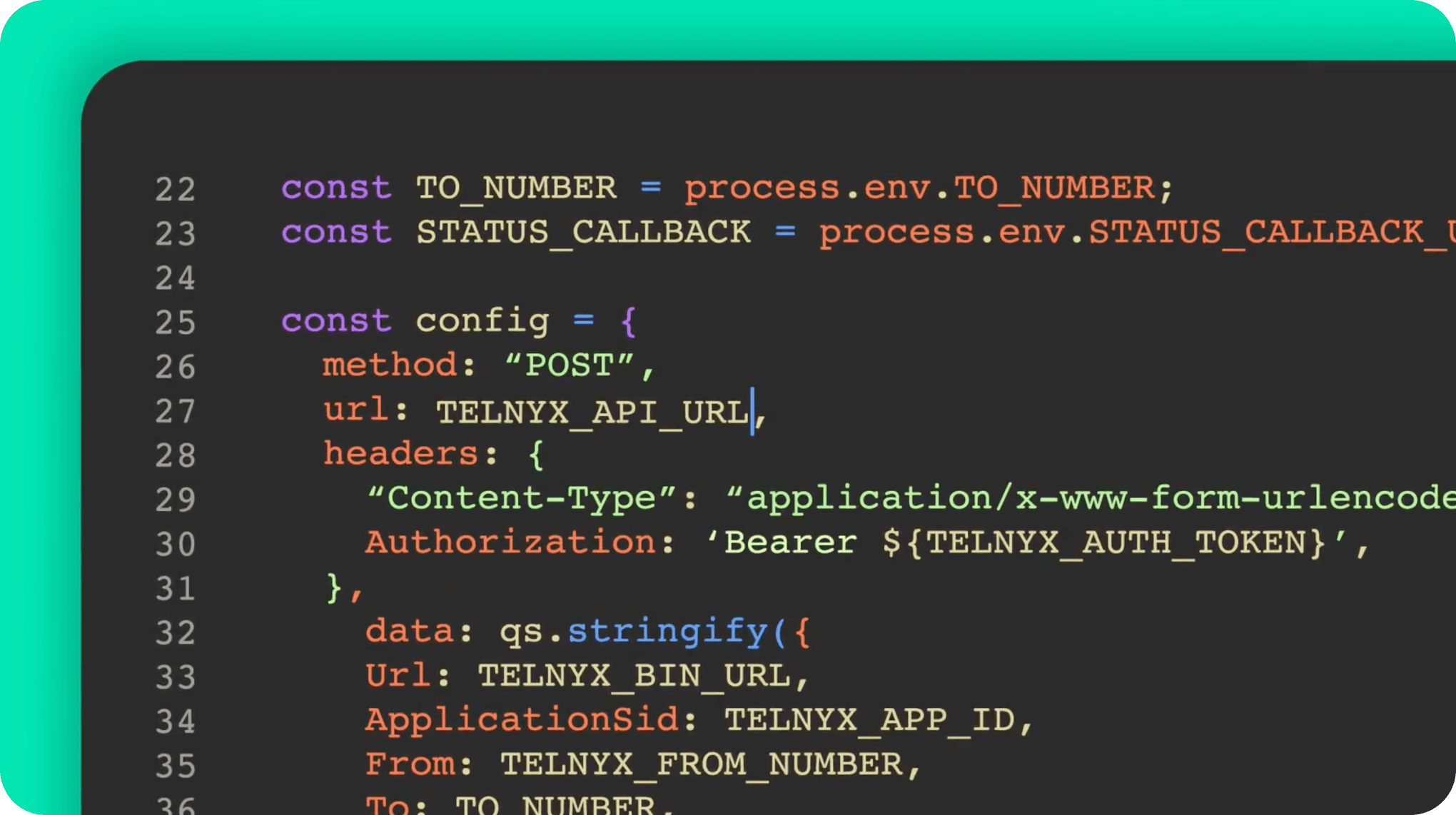Click the opening brace after config =
The width and height of the screenshot is (1456, 815).
click(628, 321)
